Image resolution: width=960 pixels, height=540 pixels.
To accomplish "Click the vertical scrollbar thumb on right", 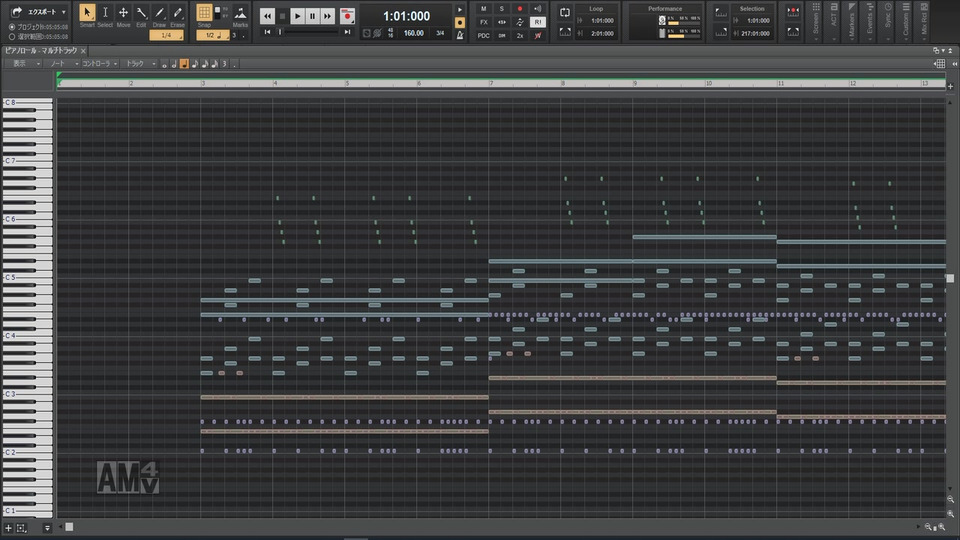I will click(950, 278).
